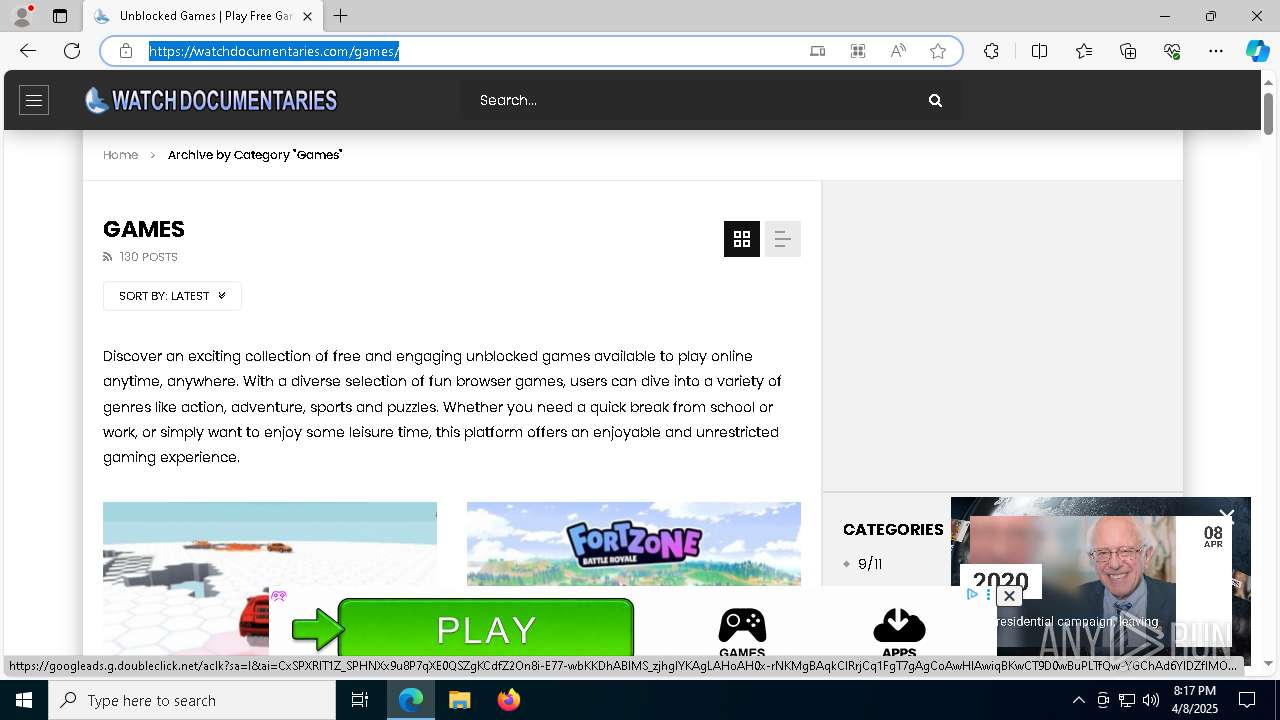Open the Copilot sidebar
This screenshot has width=1280, height=720.
point(1257,51)
